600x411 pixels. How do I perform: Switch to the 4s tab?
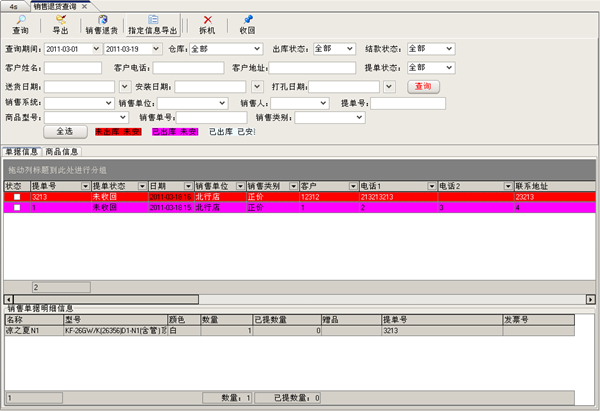point(11,6)
